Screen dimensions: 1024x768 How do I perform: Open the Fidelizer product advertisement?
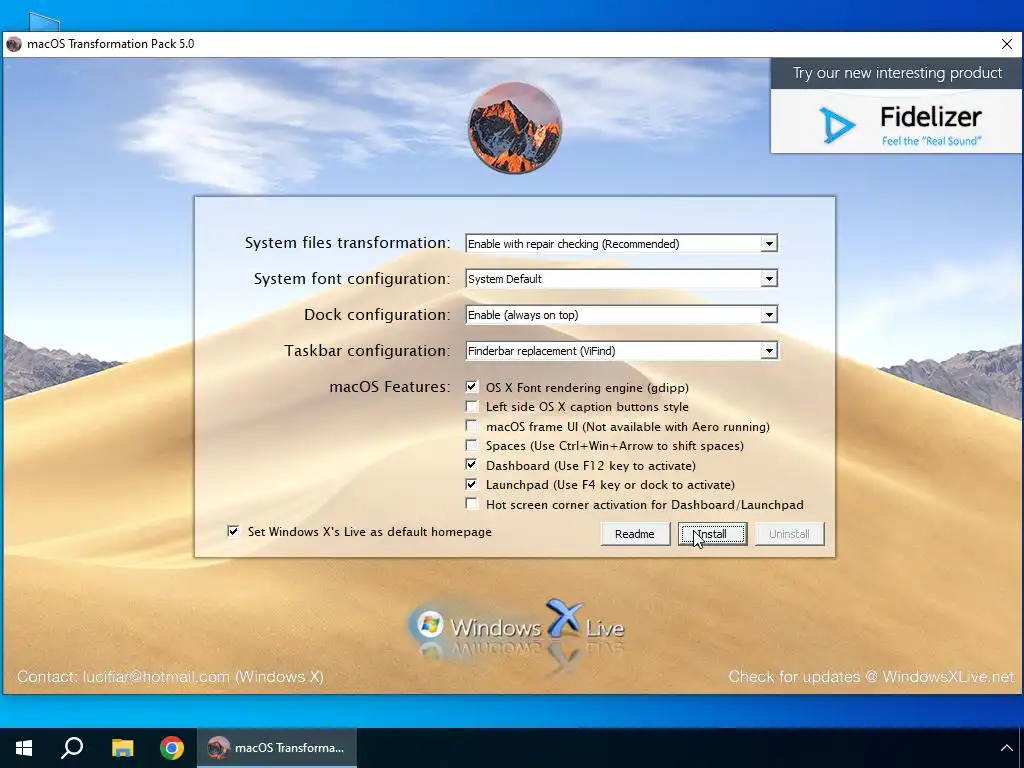pyautogui.click(x=896, y=121)
